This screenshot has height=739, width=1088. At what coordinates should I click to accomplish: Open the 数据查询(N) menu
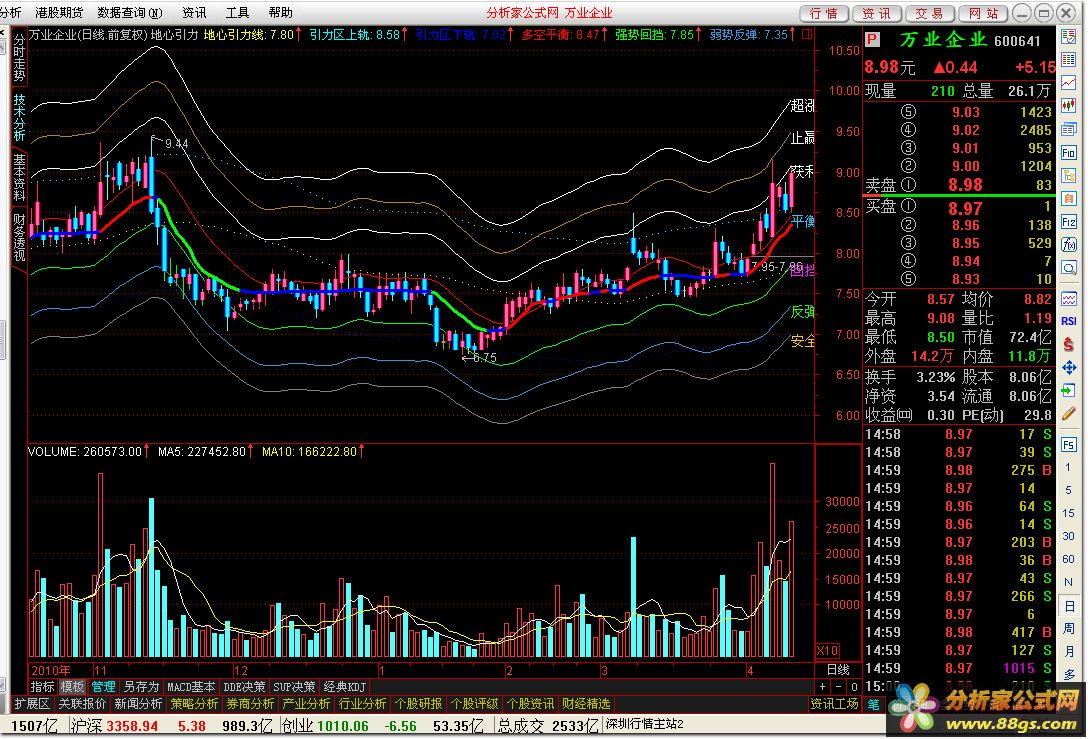click(x=130, y=12)
